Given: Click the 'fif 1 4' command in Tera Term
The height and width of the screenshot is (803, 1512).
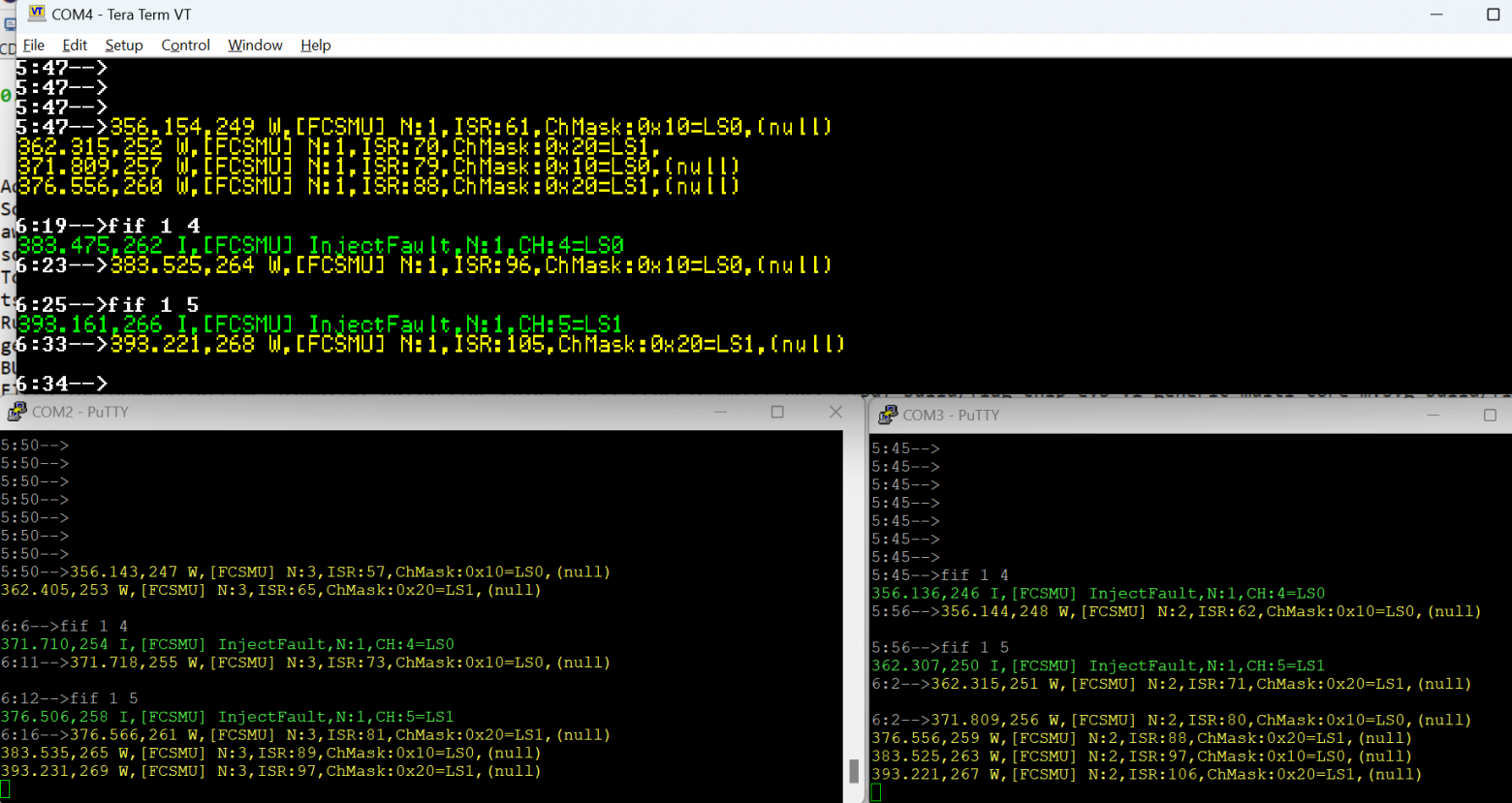Looking at the screenshot, I should (x=154, y=226).
